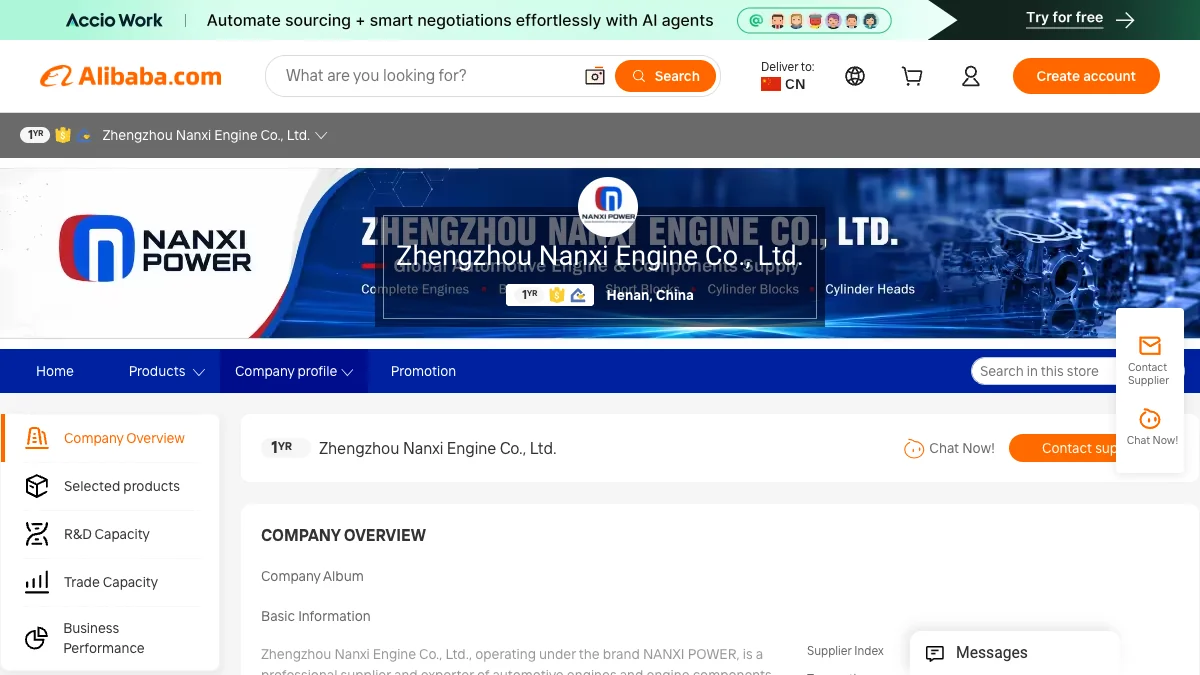This screenshot has width=1200, height=675.
Task: Select Selected products in the sidebar
Action: [x=122, y=486]
